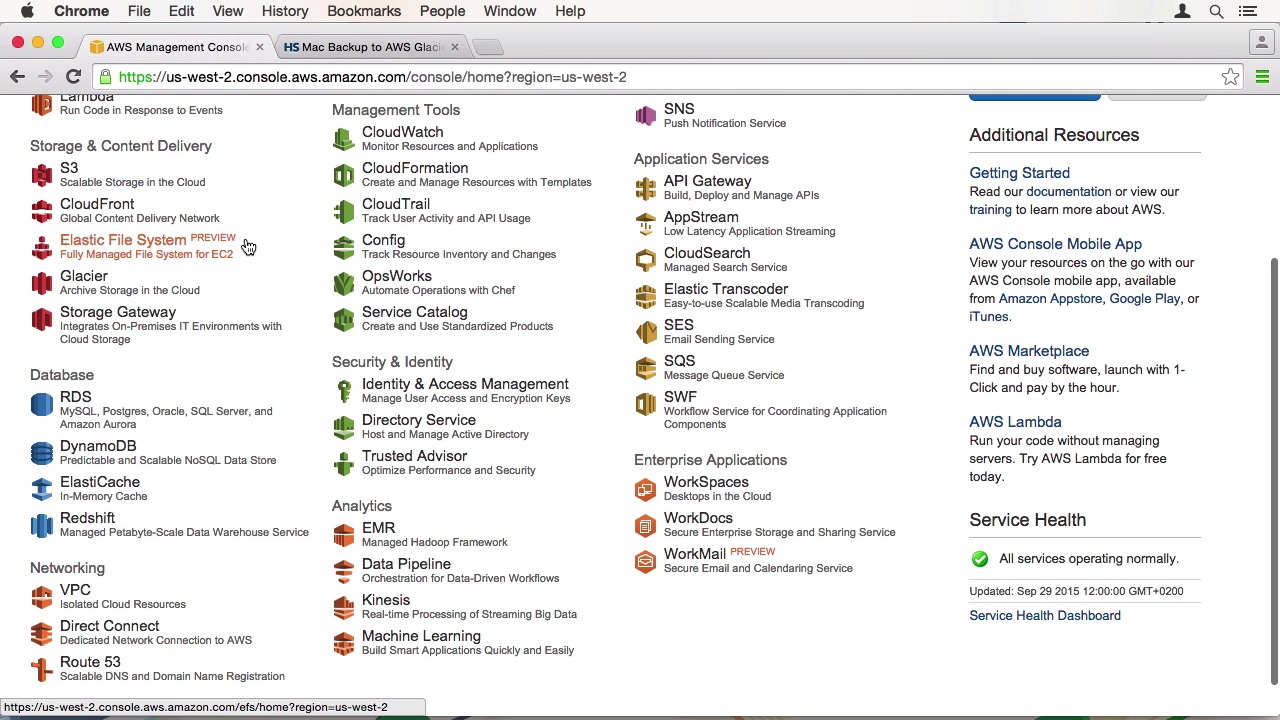Click the OpsWorks icon

click(344, 283)
